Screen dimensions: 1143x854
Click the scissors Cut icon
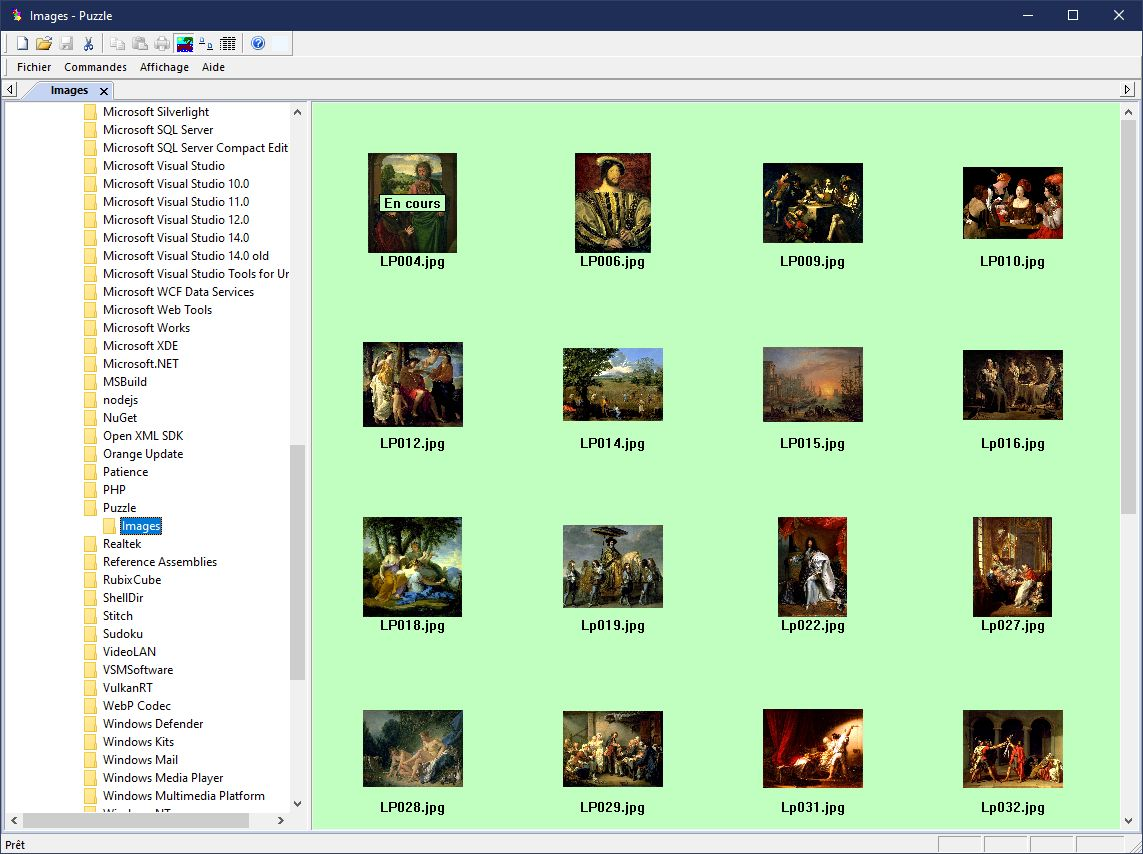click(x=88, y=43)
